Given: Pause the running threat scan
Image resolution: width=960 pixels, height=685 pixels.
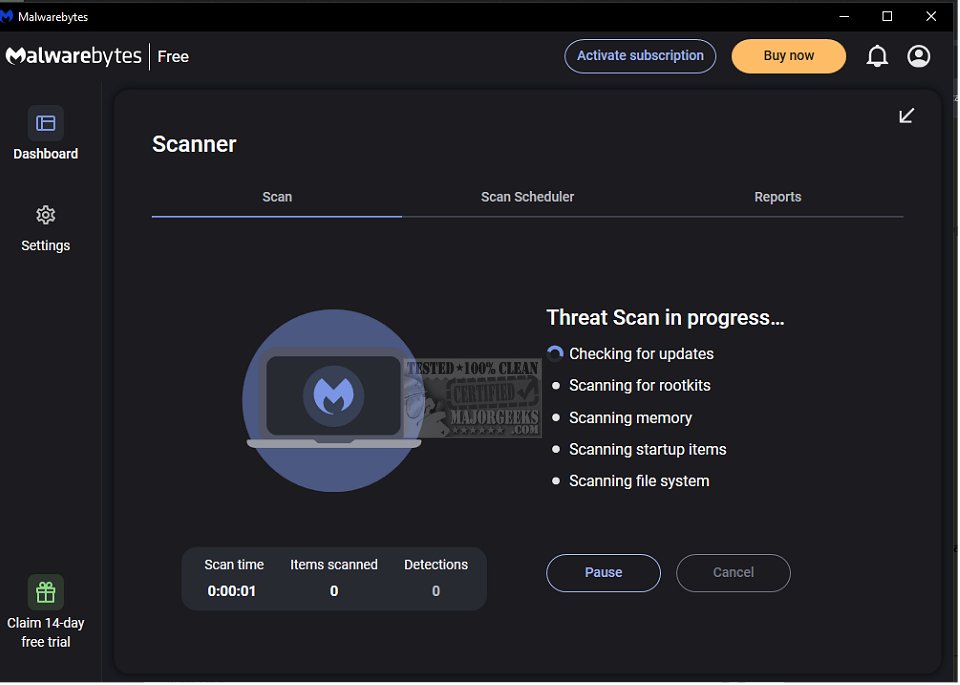Looking at the screenshot, I should [x=603, y=572].
